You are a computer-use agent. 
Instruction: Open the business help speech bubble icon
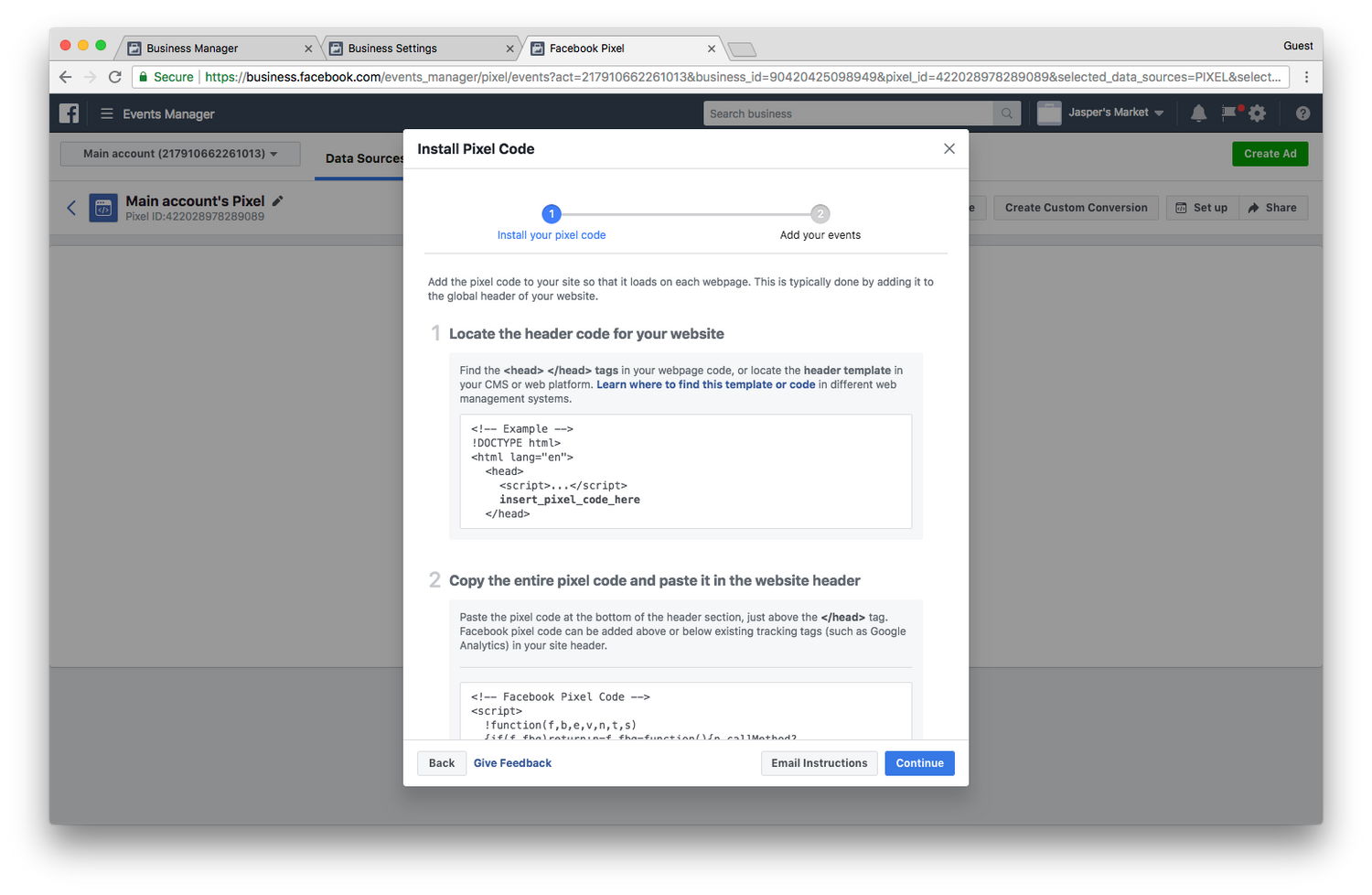tap(1229, 113)
